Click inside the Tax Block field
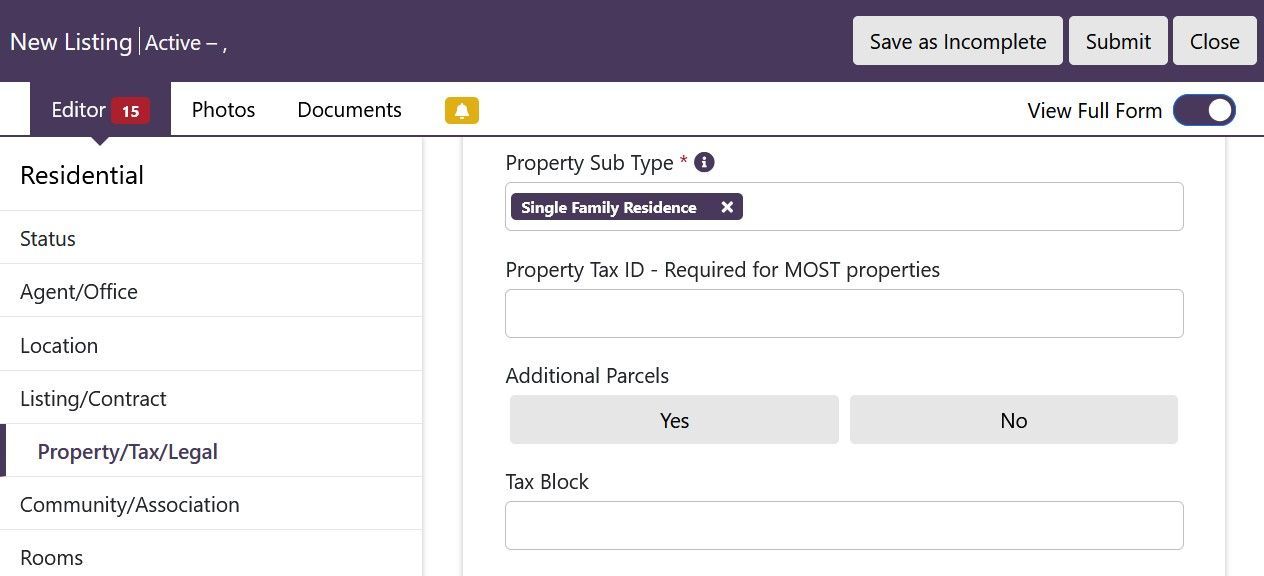Image resolution: width=1264 pixels, height=576 pixels. point(844,525)
